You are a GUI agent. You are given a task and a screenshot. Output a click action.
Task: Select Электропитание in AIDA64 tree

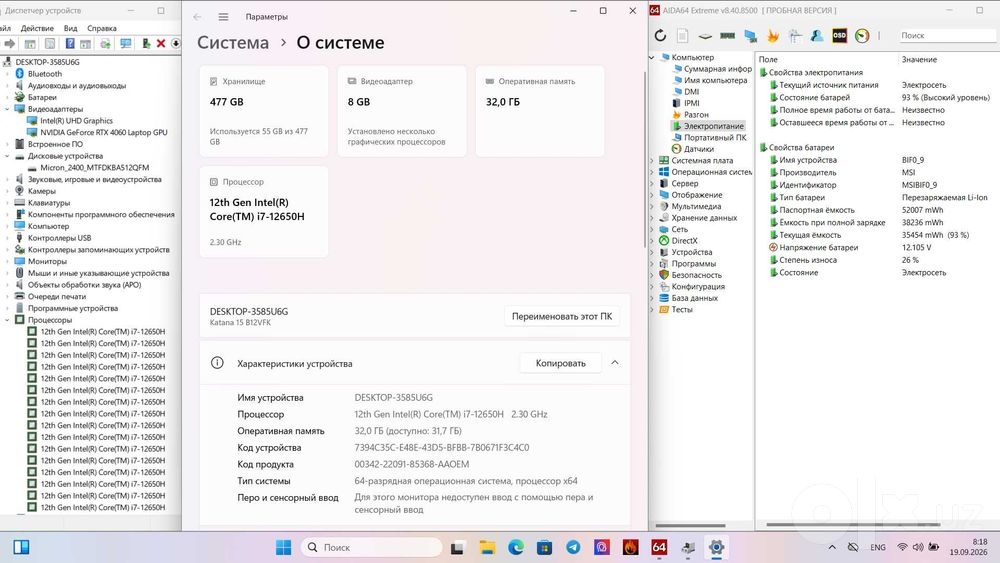[x=714, y=126]
